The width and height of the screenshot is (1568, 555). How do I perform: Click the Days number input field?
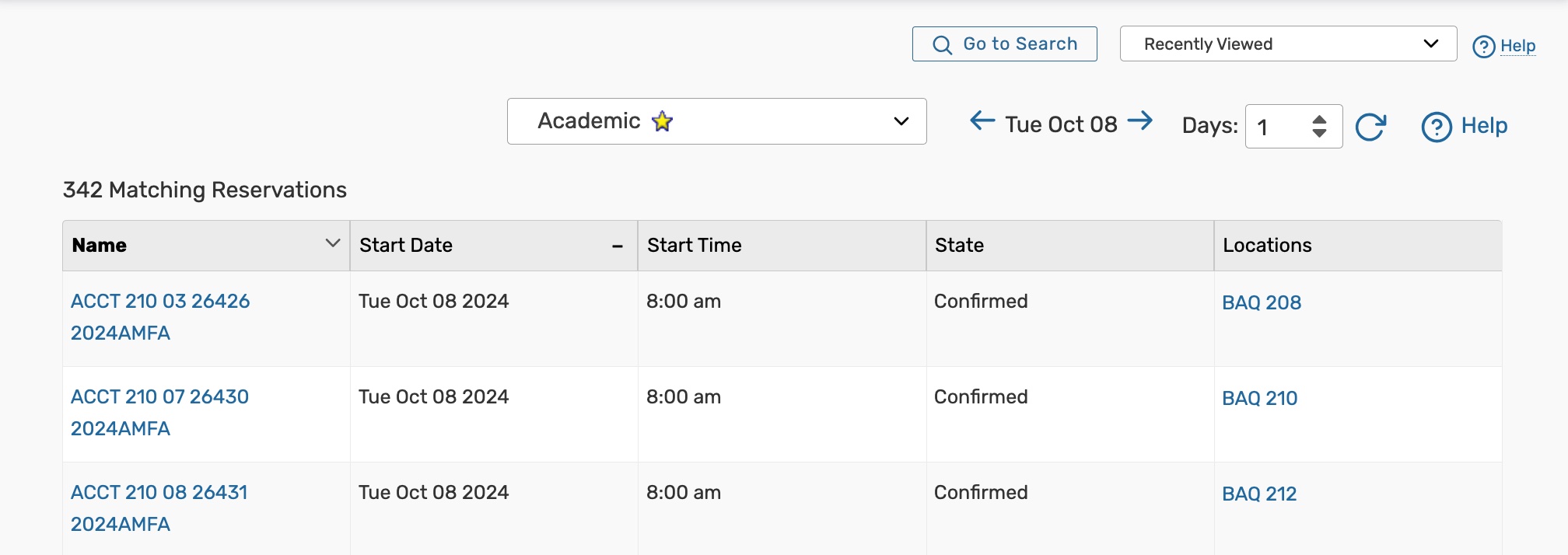1277,127
